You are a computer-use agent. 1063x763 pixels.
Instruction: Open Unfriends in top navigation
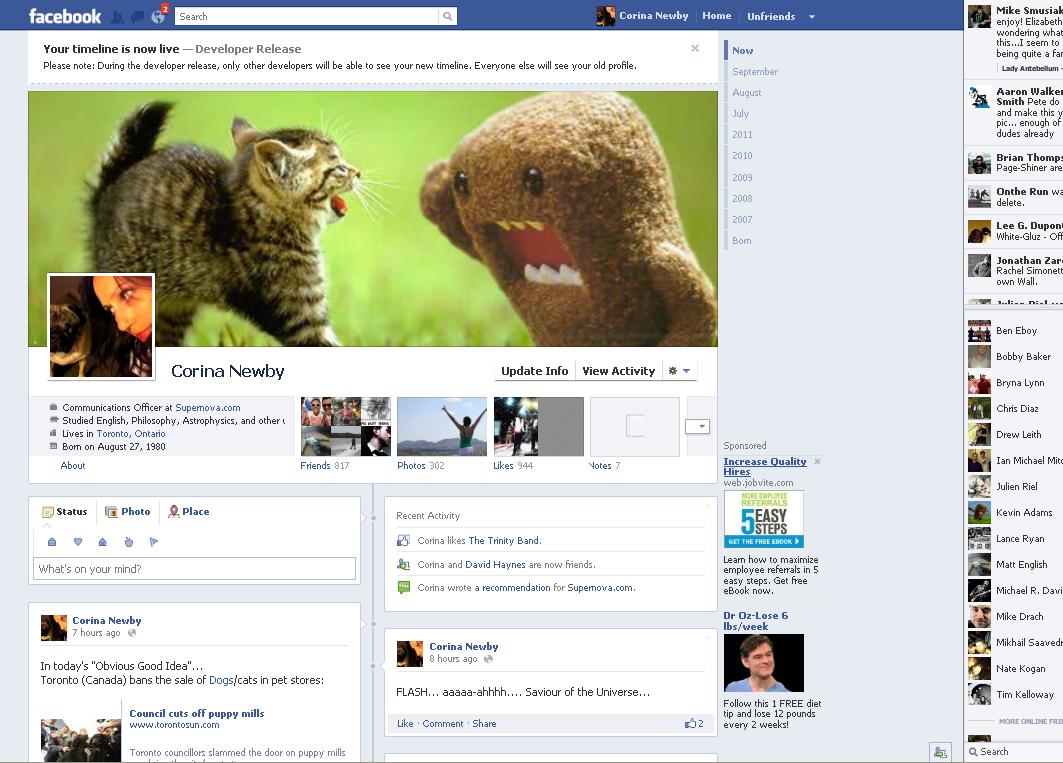click(771, 16)
